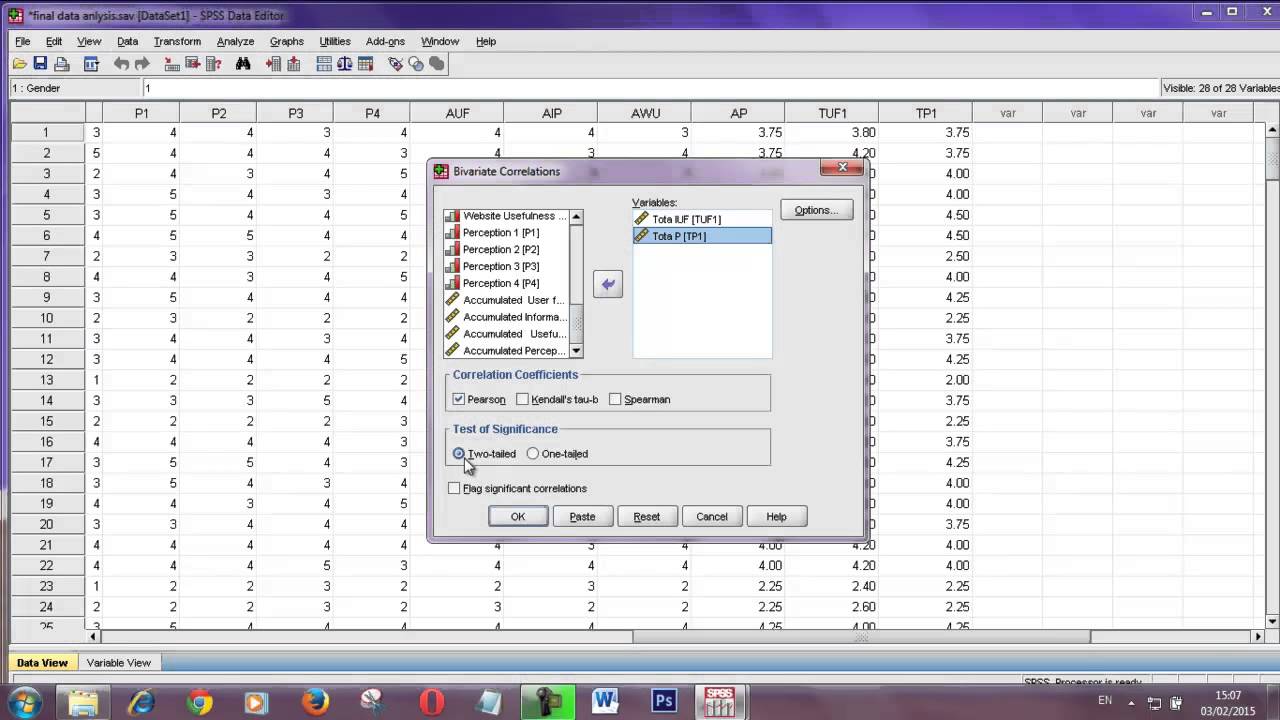The height and width of the screenshot is (720, 1280).
Task: Check the Kendall's tau-b checkbox
Action: point(523,399)
